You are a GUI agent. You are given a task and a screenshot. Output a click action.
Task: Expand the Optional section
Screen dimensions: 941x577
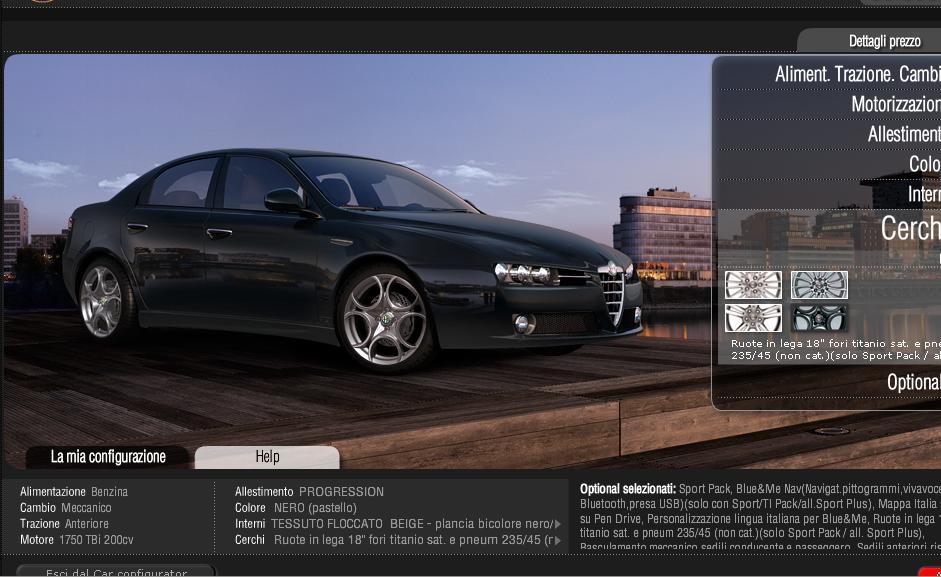[x=912, y=382]
